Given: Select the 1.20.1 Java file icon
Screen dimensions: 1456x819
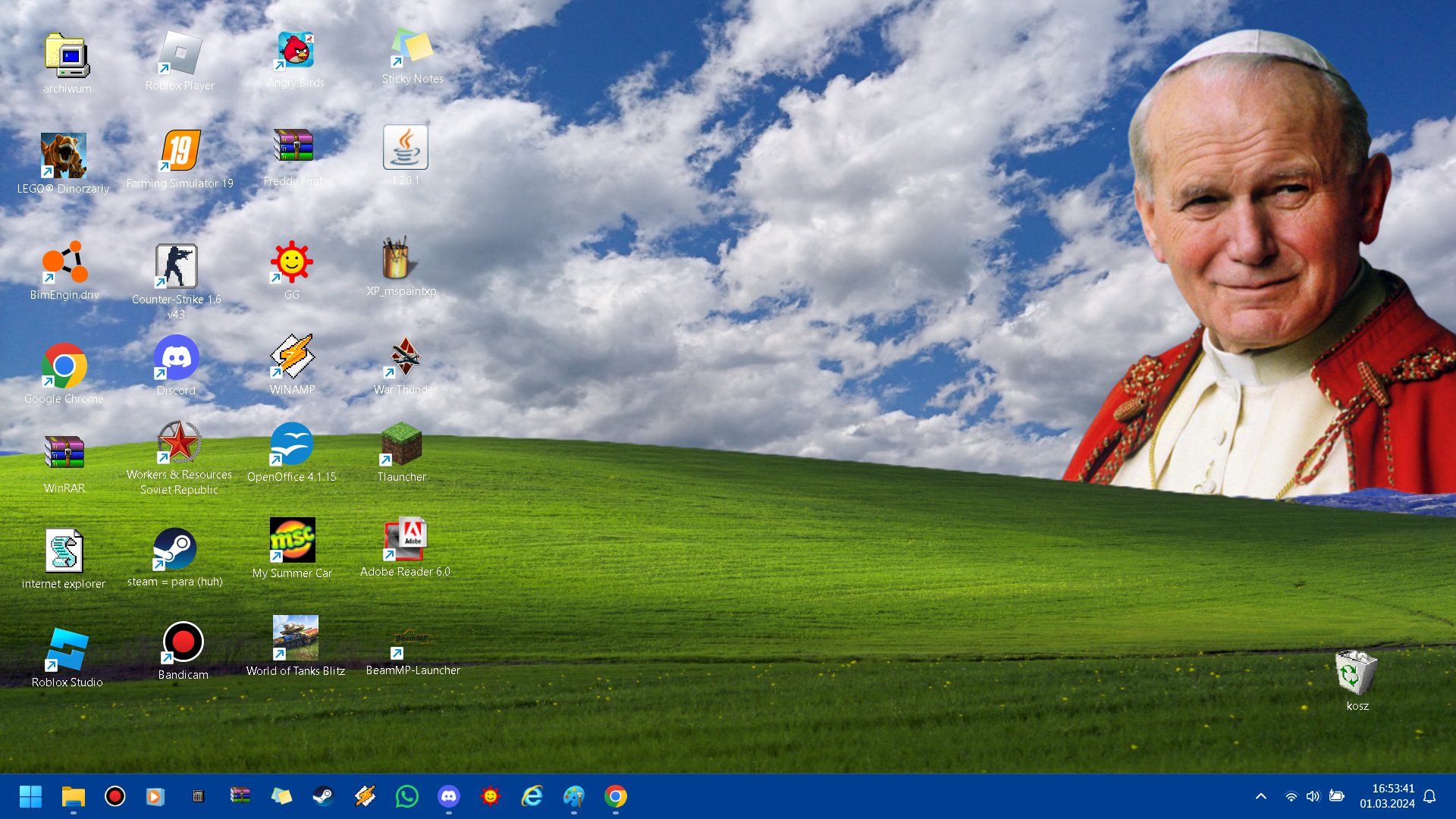Looking at the screenshot, I should pos(406,147).
